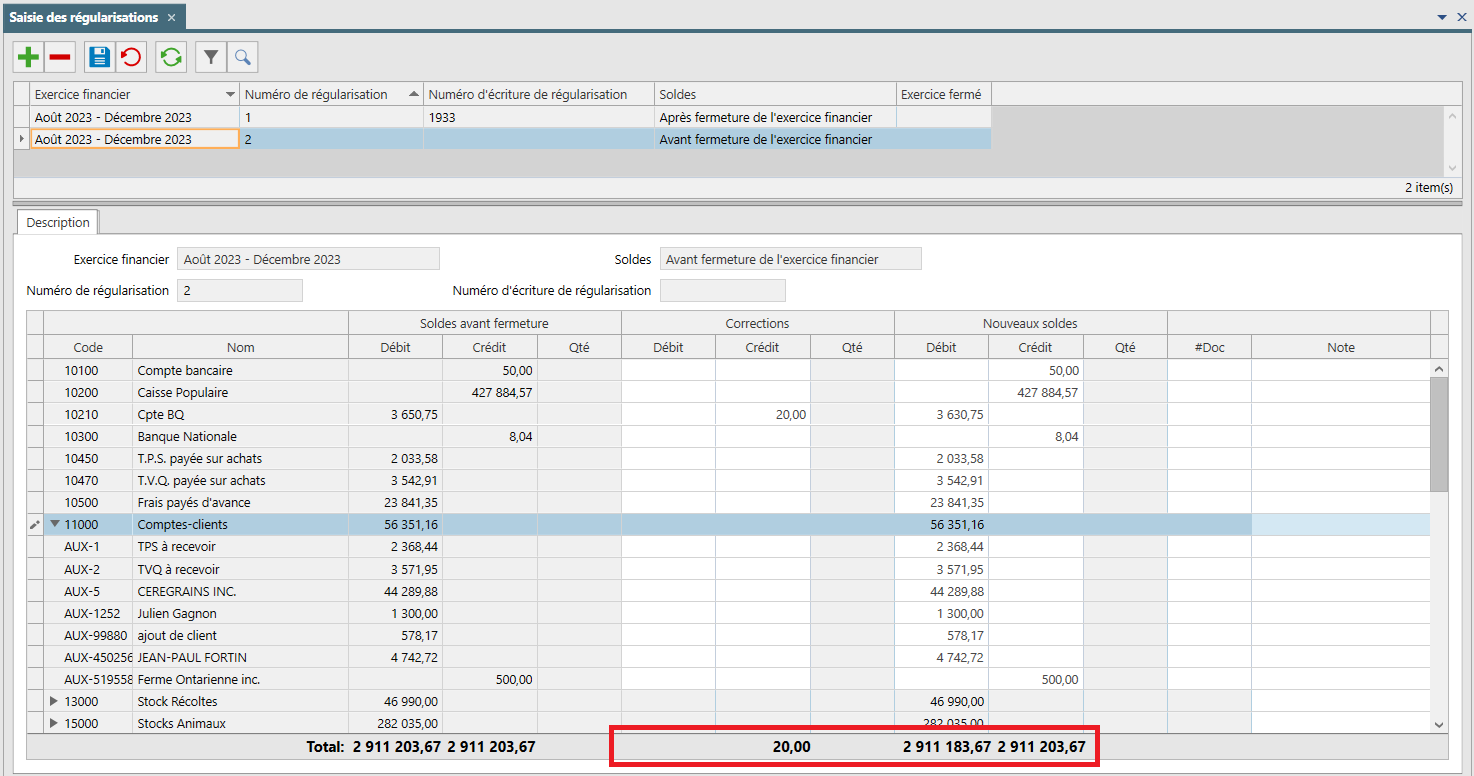The height and width of the screenshot is (776, 1474).
Task: Switch to the Description tab
Action: click(58, 223)
